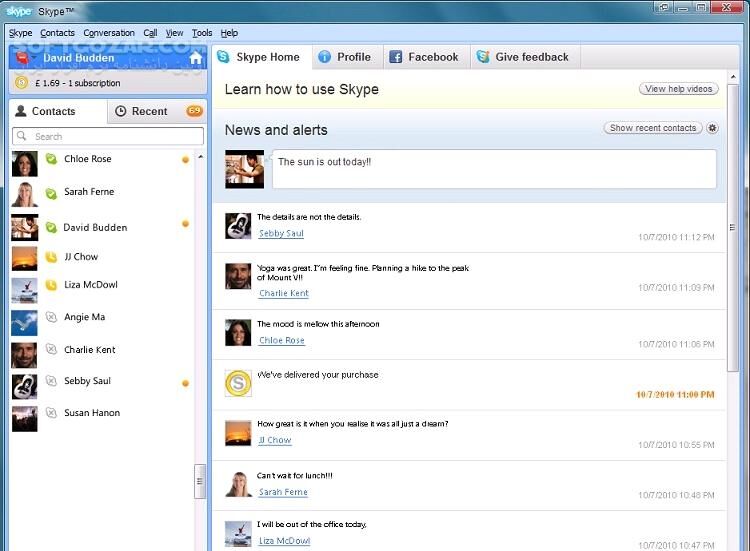Screen dimensions: 750x551
Task: Click the contact list scroll-up arrow
Action: (200, 157)
